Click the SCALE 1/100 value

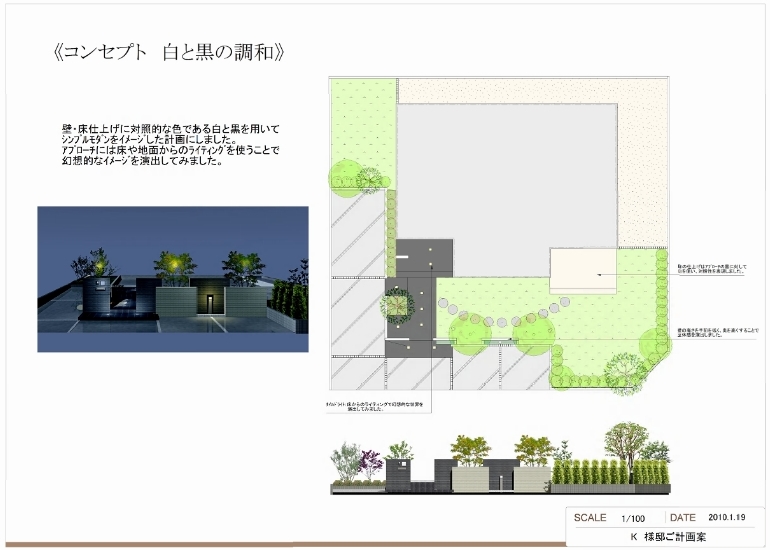click(632, 518)
